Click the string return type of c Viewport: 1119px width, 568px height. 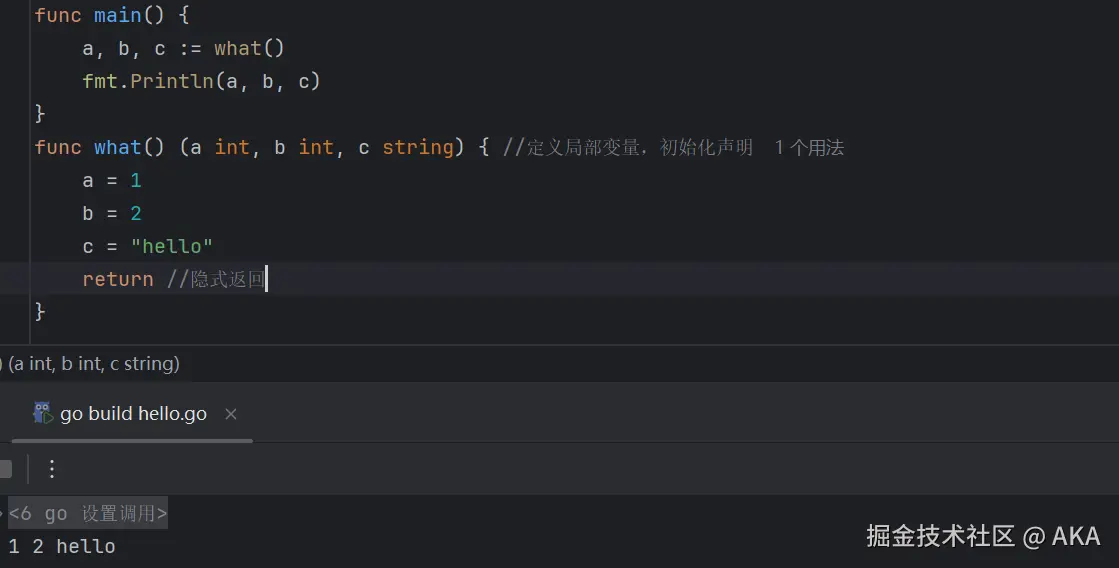click(418, 148)
